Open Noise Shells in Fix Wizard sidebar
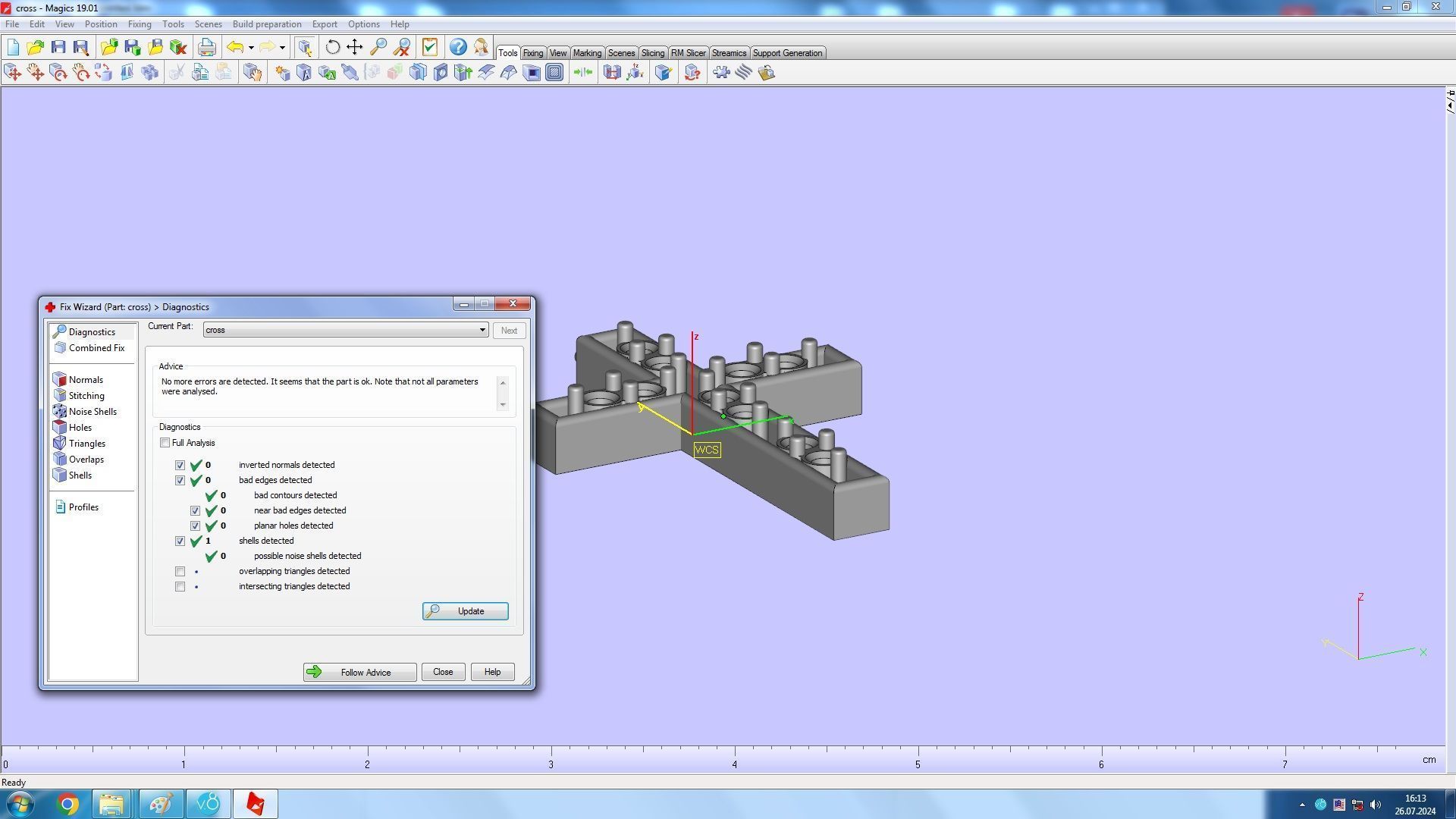Viewport: 1456px width, 819px height. pos(93,412)
